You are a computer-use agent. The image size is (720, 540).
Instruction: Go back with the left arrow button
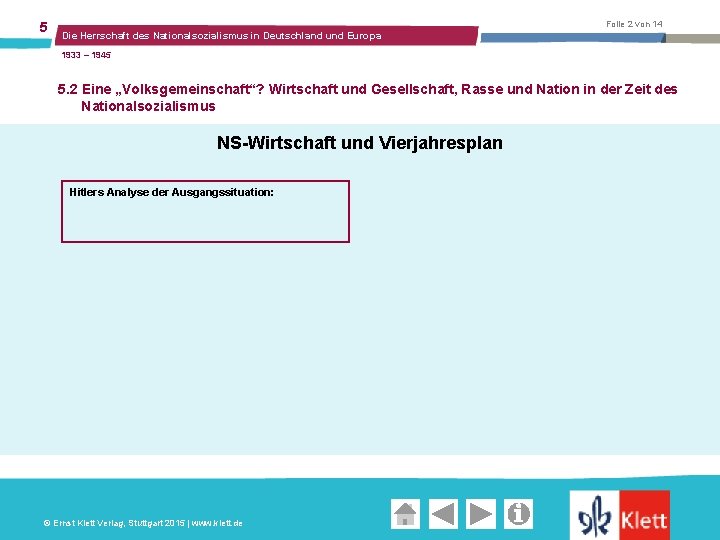(443, 514)
